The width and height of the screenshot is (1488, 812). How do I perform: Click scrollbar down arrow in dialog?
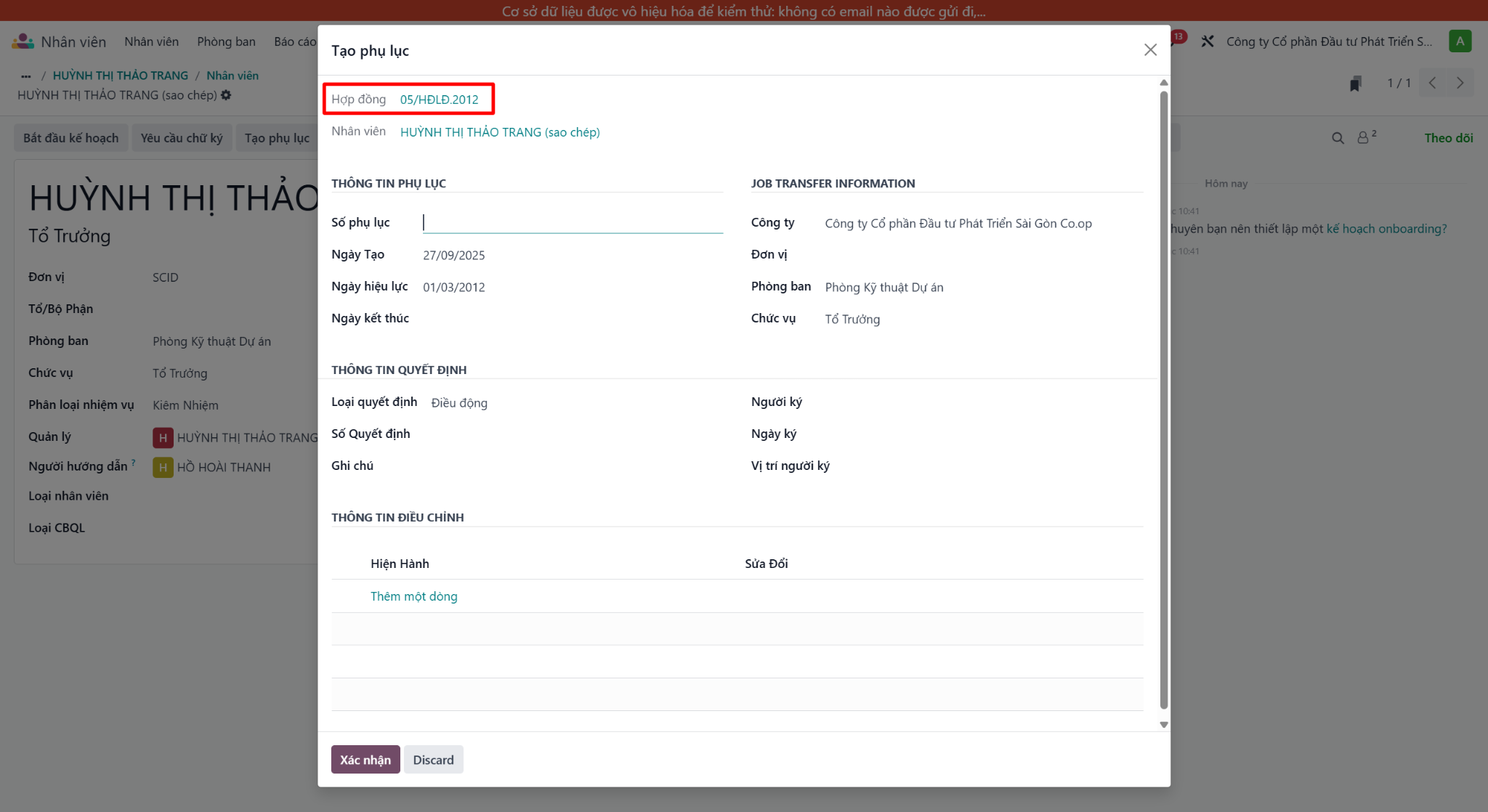point(1164,725)
